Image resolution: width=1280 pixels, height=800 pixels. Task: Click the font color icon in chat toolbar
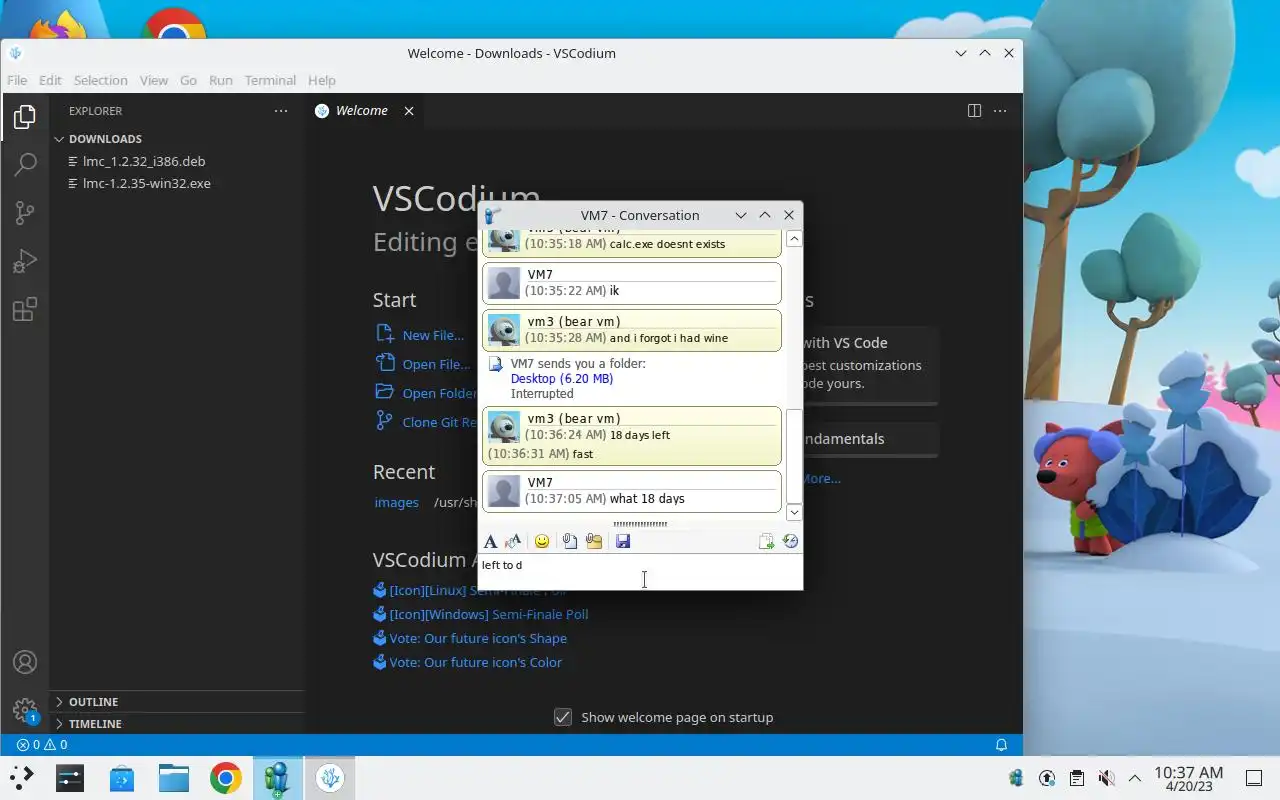coord(513,541)
